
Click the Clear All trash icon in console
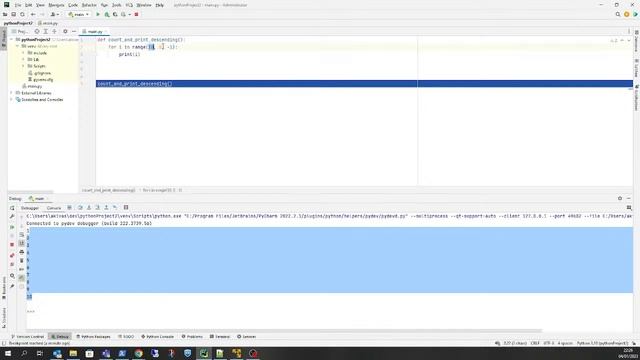coord(22,260)
